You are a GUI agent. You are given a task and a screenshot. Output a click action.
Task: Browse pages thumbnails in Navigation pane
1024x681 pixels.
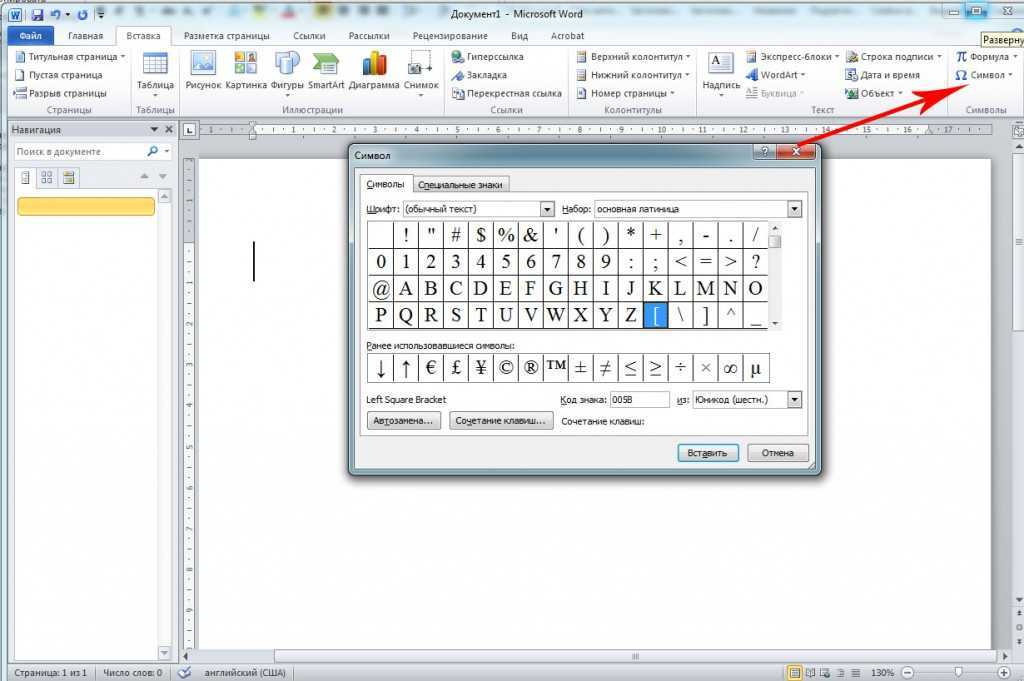coord(46,177)
